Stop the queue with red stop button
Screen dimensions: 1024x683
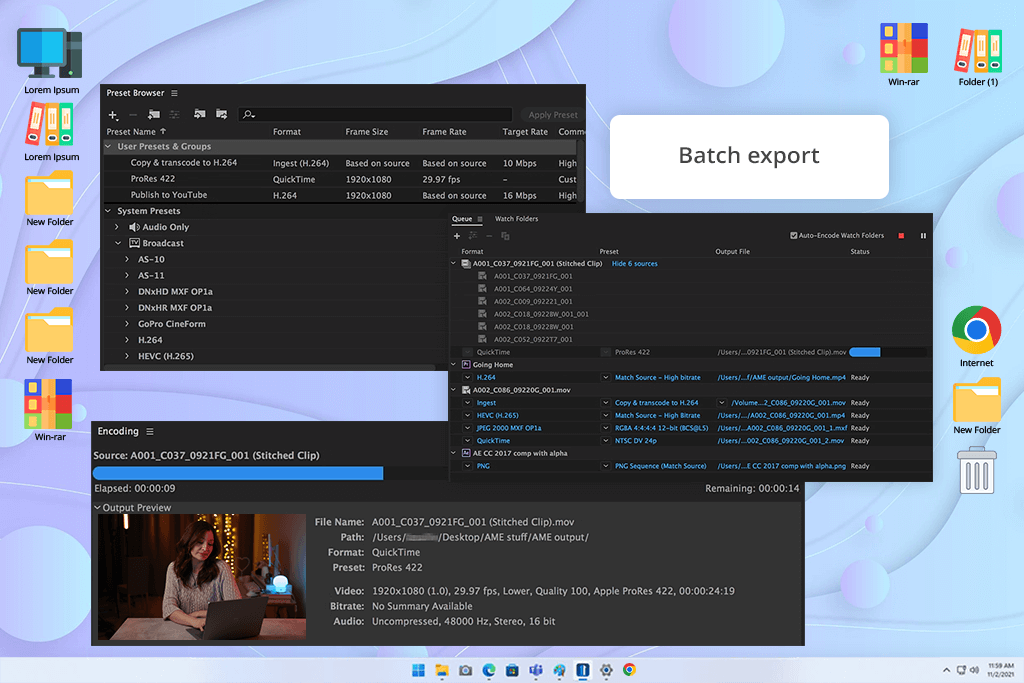coord(901,236)
